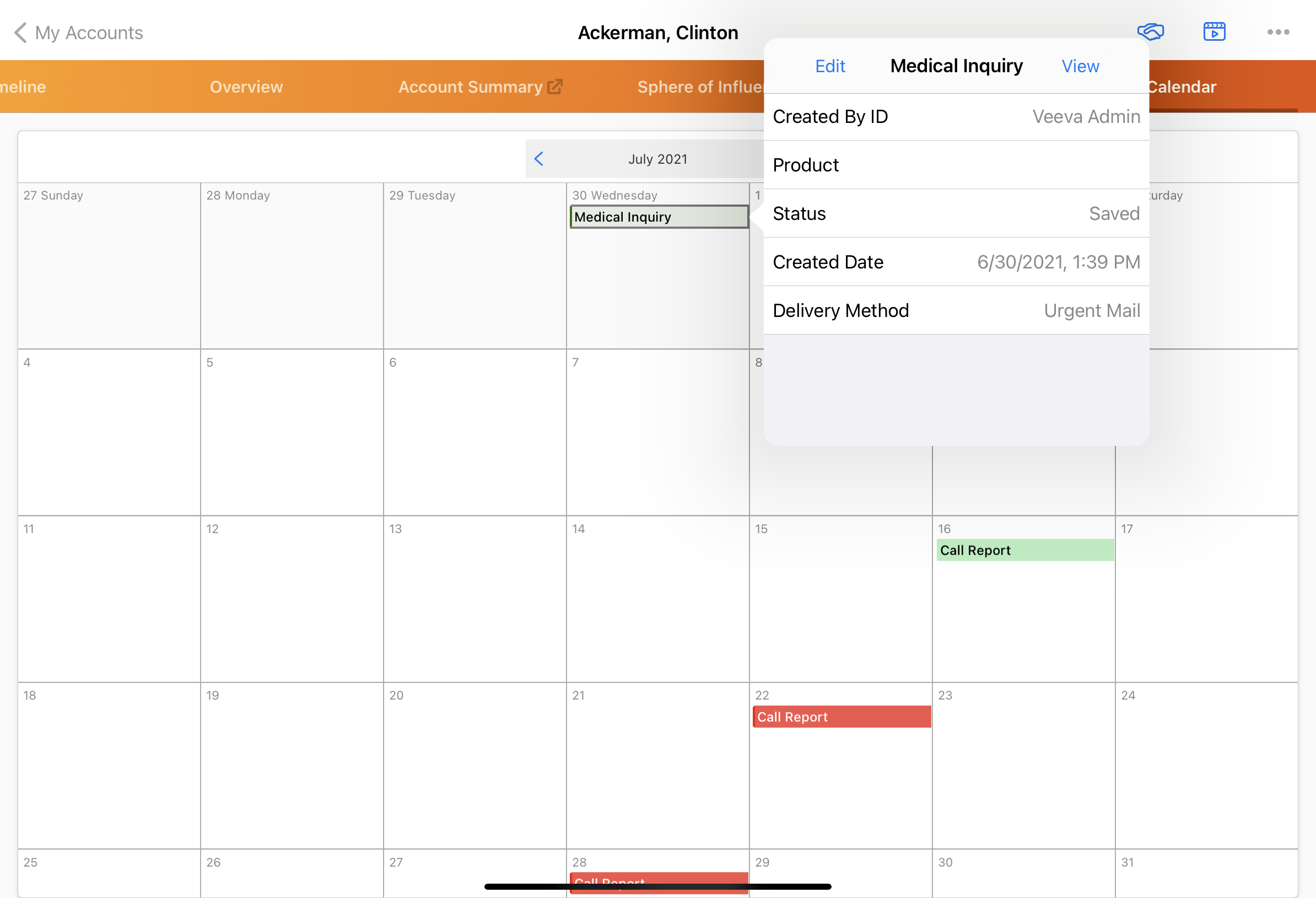Switch to the Account Summary tab

[470, 87]
